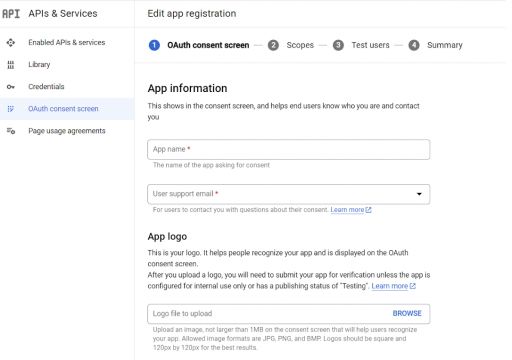Click the step 2 Scopes circle
The height and width of the screenshot is (360, 512).
pyautogui.click(x=273, y=45)
